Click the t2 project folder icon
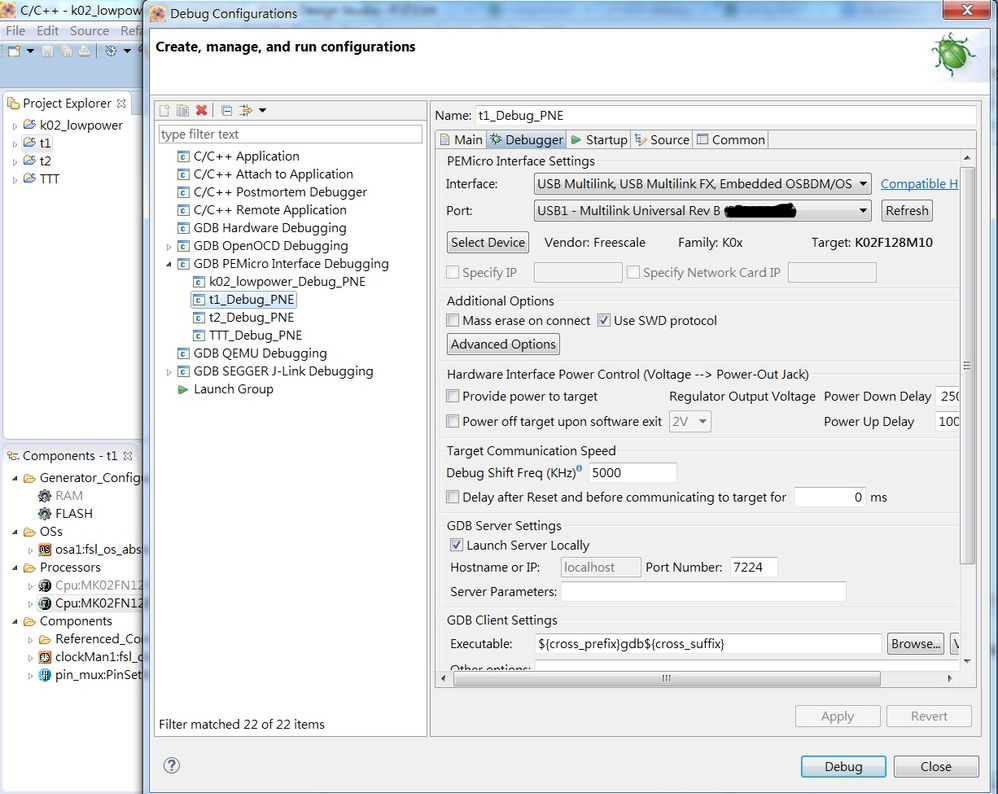This screenshot has height=794, width=998. click(29, 160)
